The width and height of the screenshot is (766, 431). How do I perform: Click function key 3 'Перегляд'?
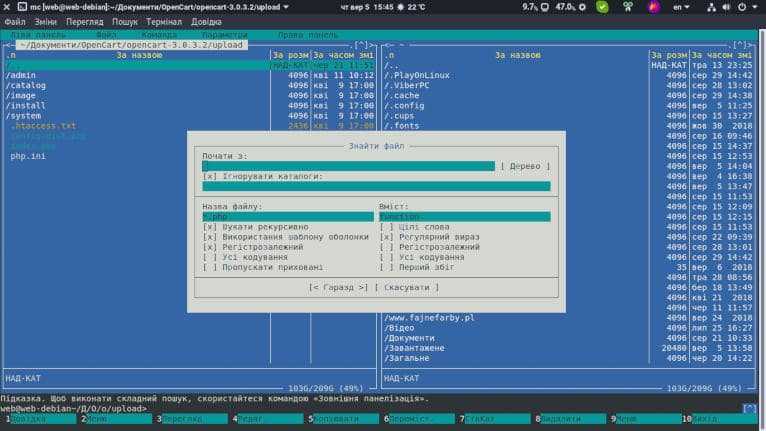coord(192,419)
